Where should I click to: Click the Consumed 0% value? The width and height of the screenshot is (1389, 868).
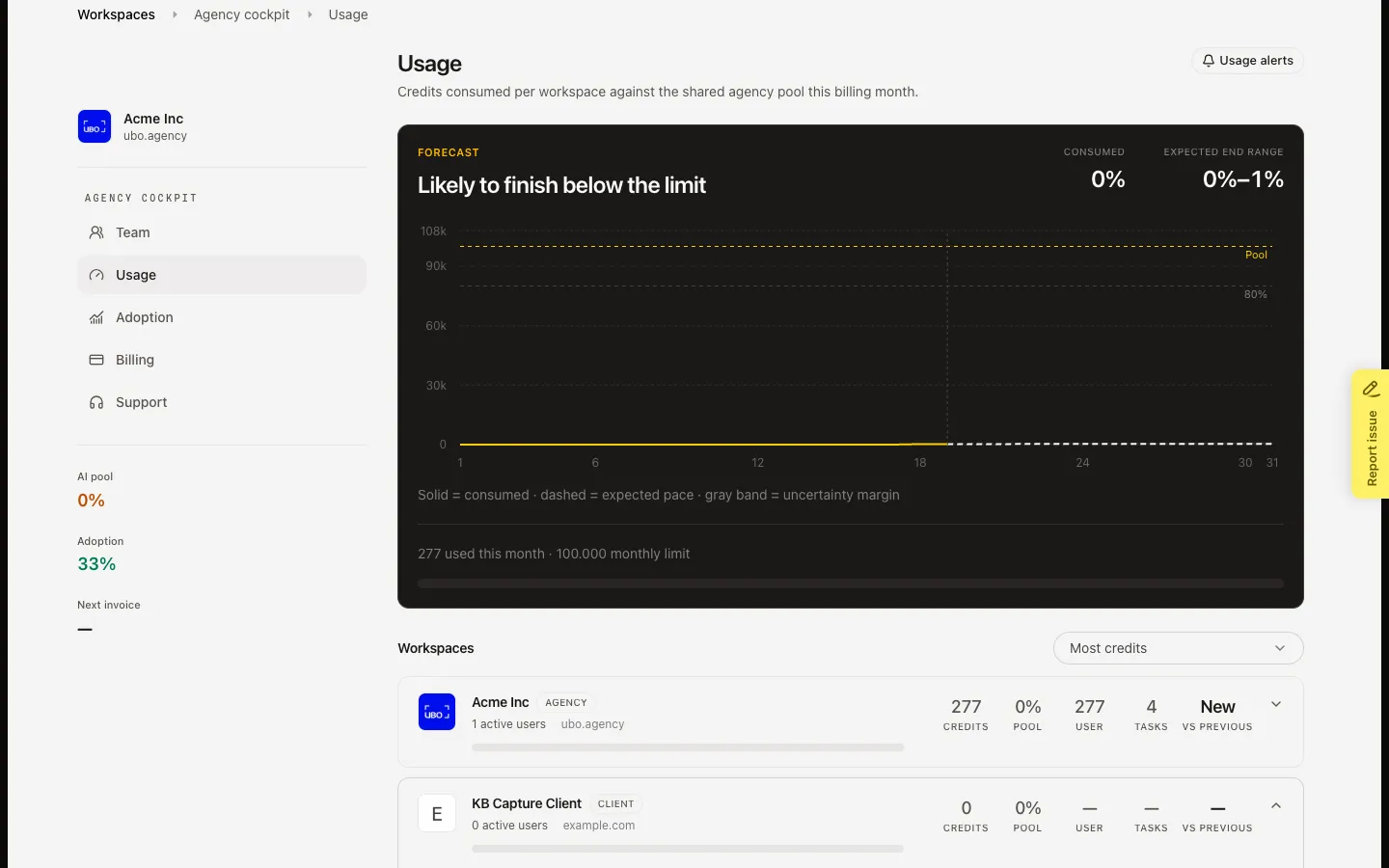[x=1108, y=179]
